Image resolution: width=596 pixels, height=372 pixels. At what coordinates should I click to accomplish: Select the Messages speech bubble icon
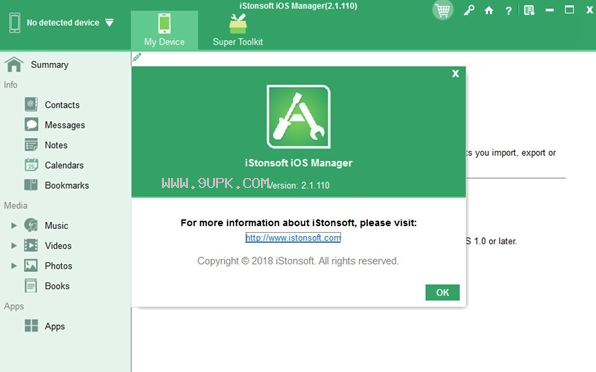point(31,124)
